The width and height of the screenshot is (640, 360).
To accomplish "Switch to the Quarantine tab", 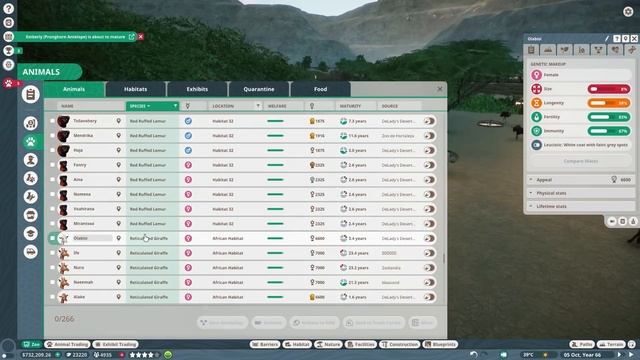I will tap(259, 89).
